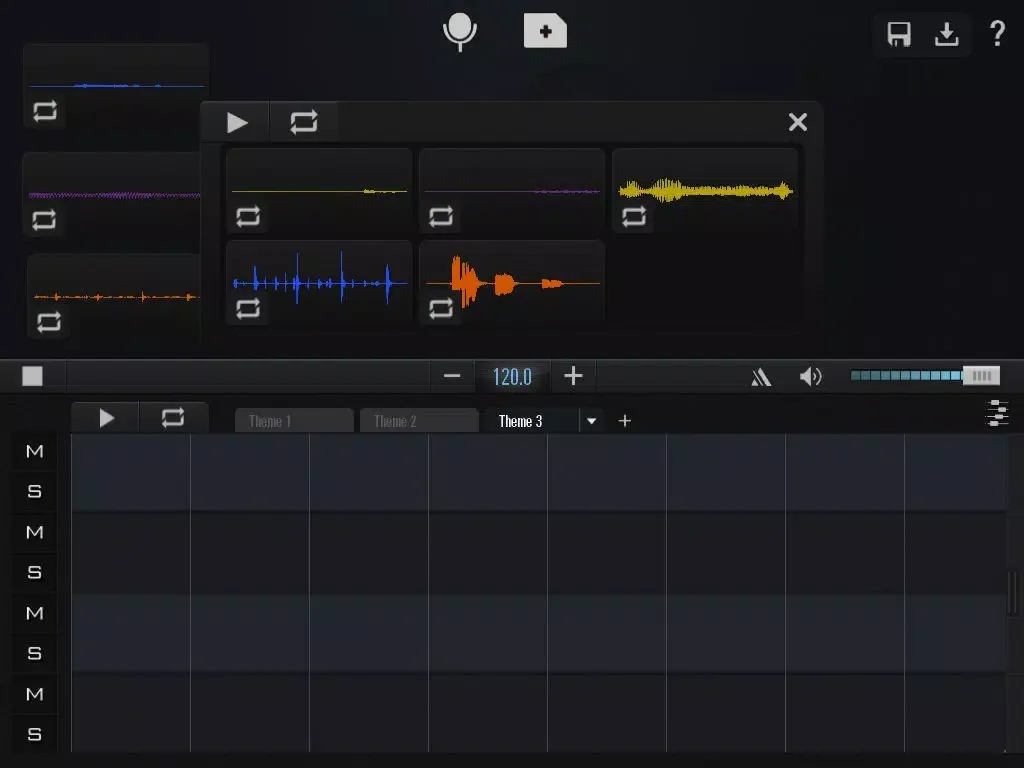The width and height of the screenshot is (1024, 768).
Task: Play the theme in the sequencer
Action: (106, 418)
